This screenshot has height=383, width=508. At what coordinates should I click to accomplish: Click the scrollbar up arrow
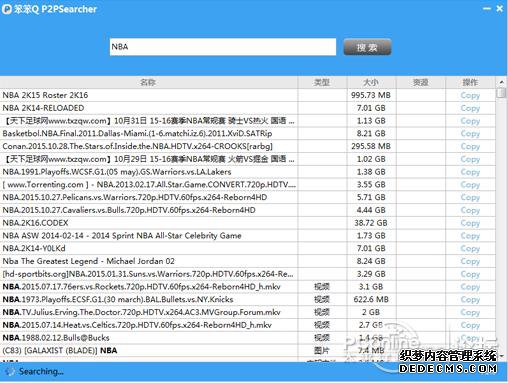(x=501, y=82)
